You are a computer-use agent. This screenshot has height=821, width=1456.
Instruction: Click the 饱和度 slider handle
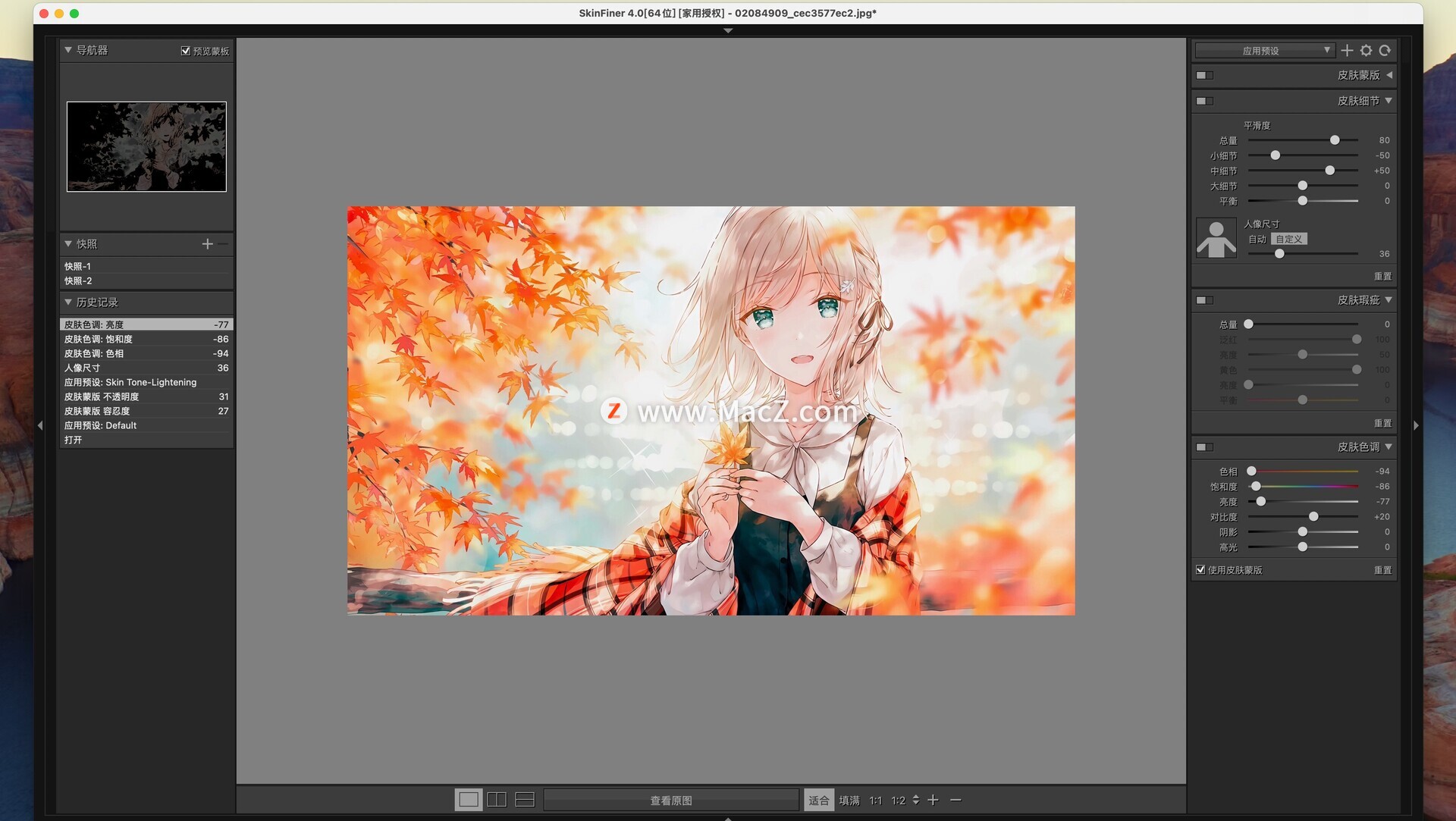click(1256, 486)
